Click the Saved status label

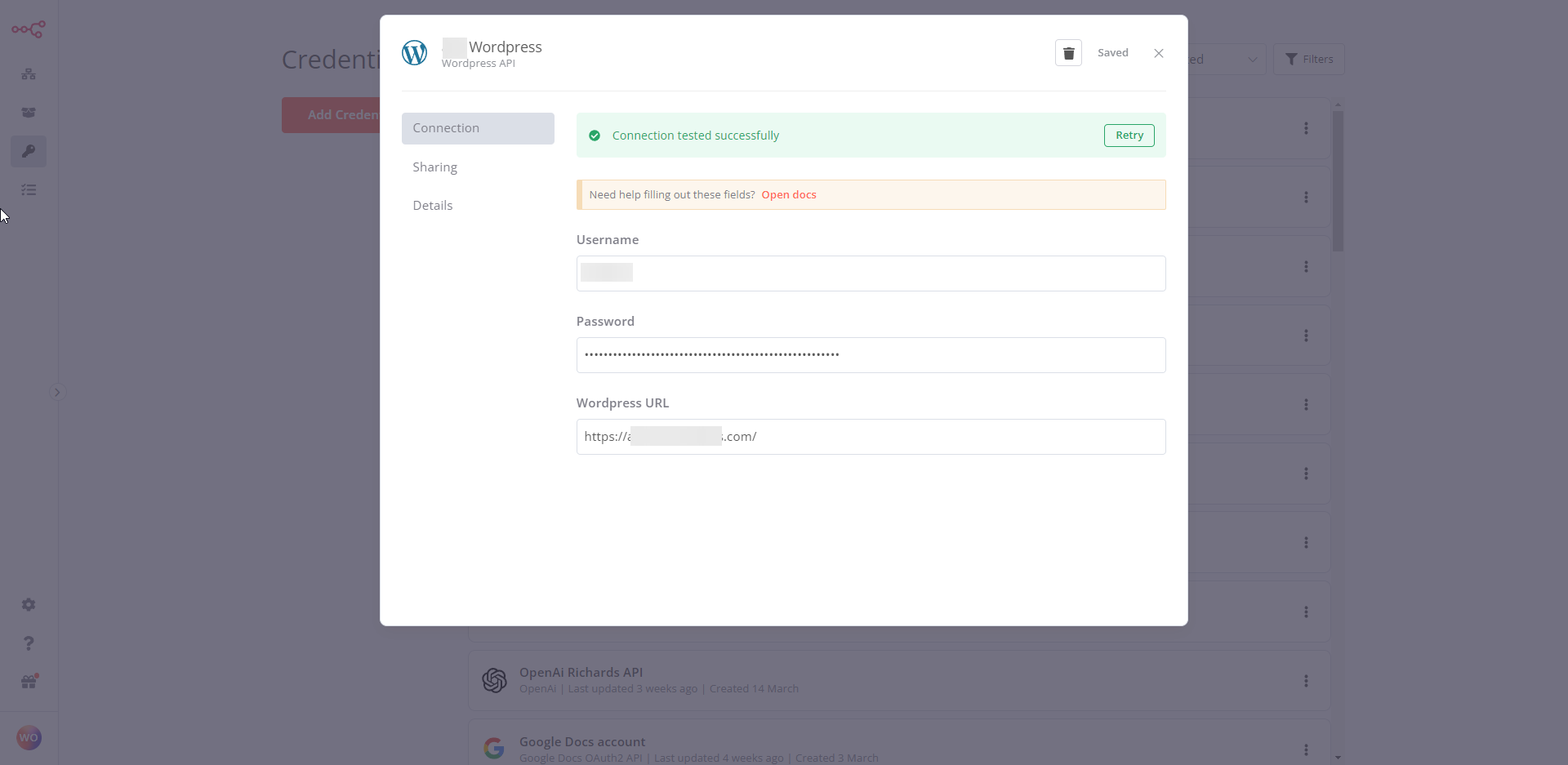(1112, 53)
